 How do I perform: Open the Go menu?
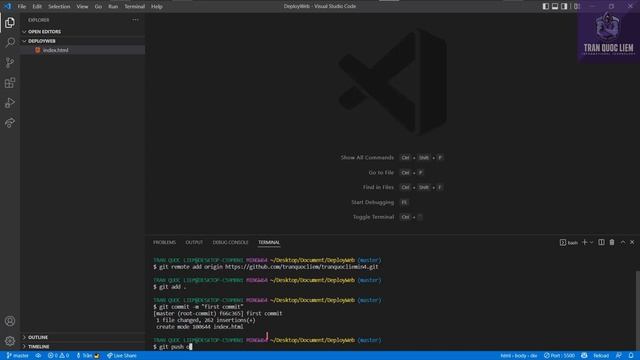[x=98, y=7]
